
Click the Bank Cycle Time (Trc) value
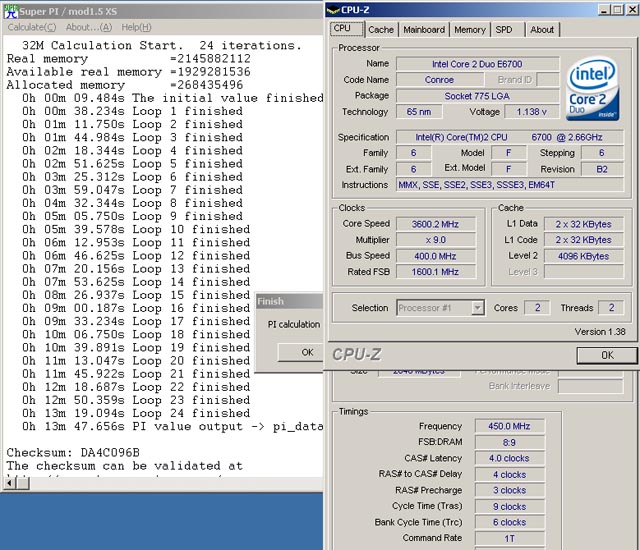click(x=509, y=522)
